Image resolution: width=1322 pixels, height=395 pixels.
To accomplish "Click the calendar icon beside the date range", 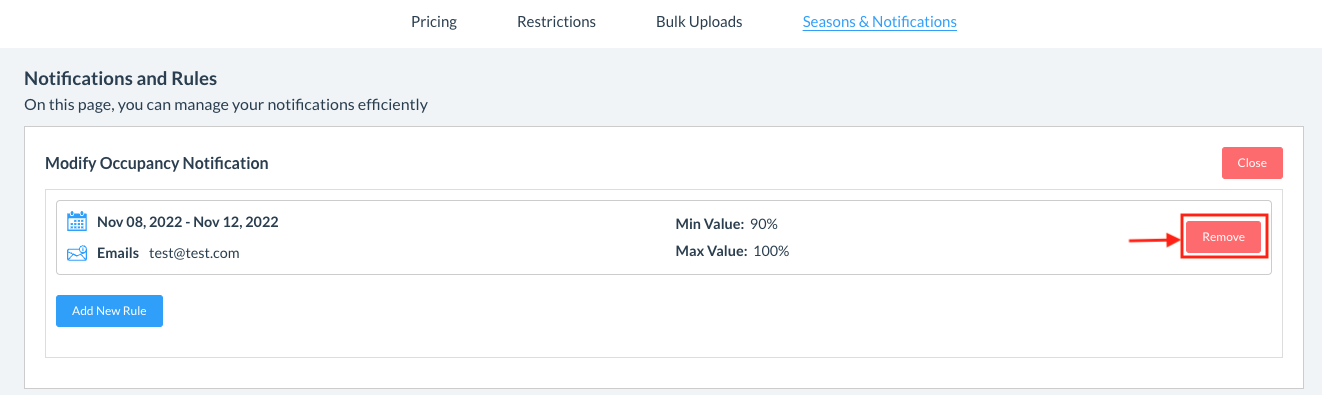I will (x=77, y=222).
